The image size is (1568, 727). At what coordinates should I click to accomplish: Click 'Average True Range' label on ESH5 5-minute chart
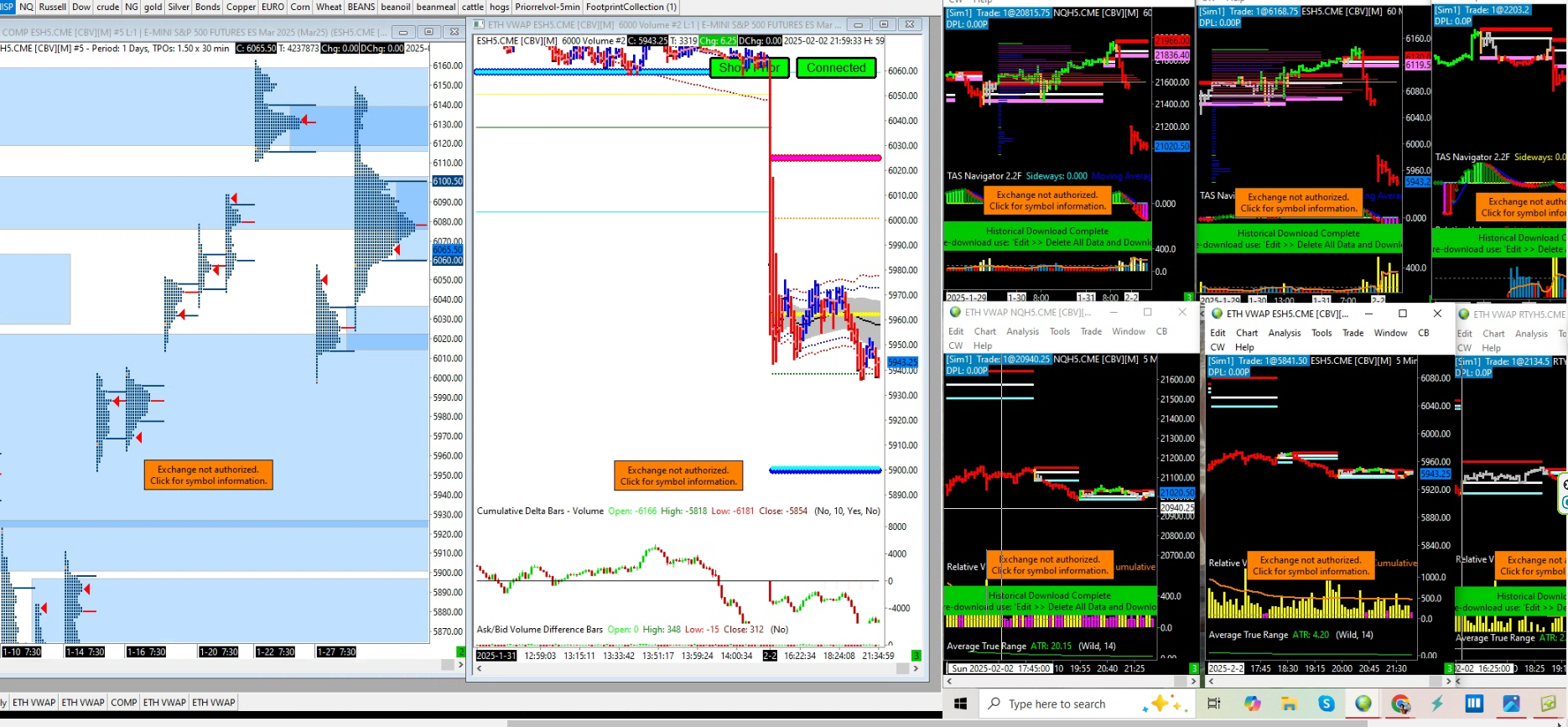click(x=1249, y=635)
